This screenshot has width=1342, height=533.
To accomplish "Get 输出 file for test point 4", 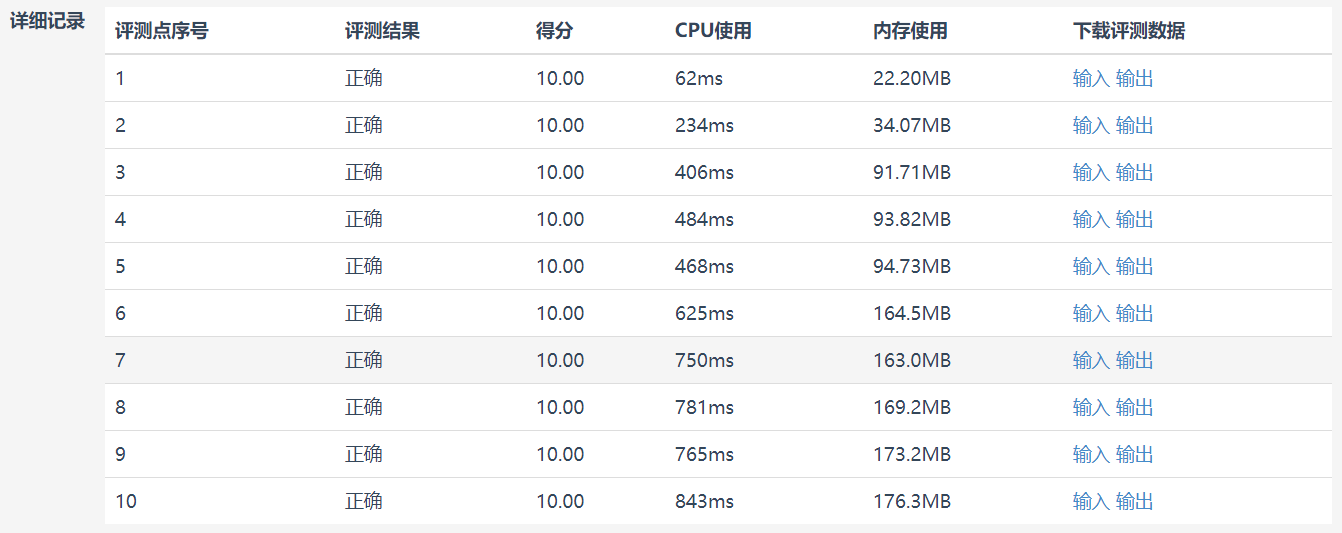I will coord(1134,219).
